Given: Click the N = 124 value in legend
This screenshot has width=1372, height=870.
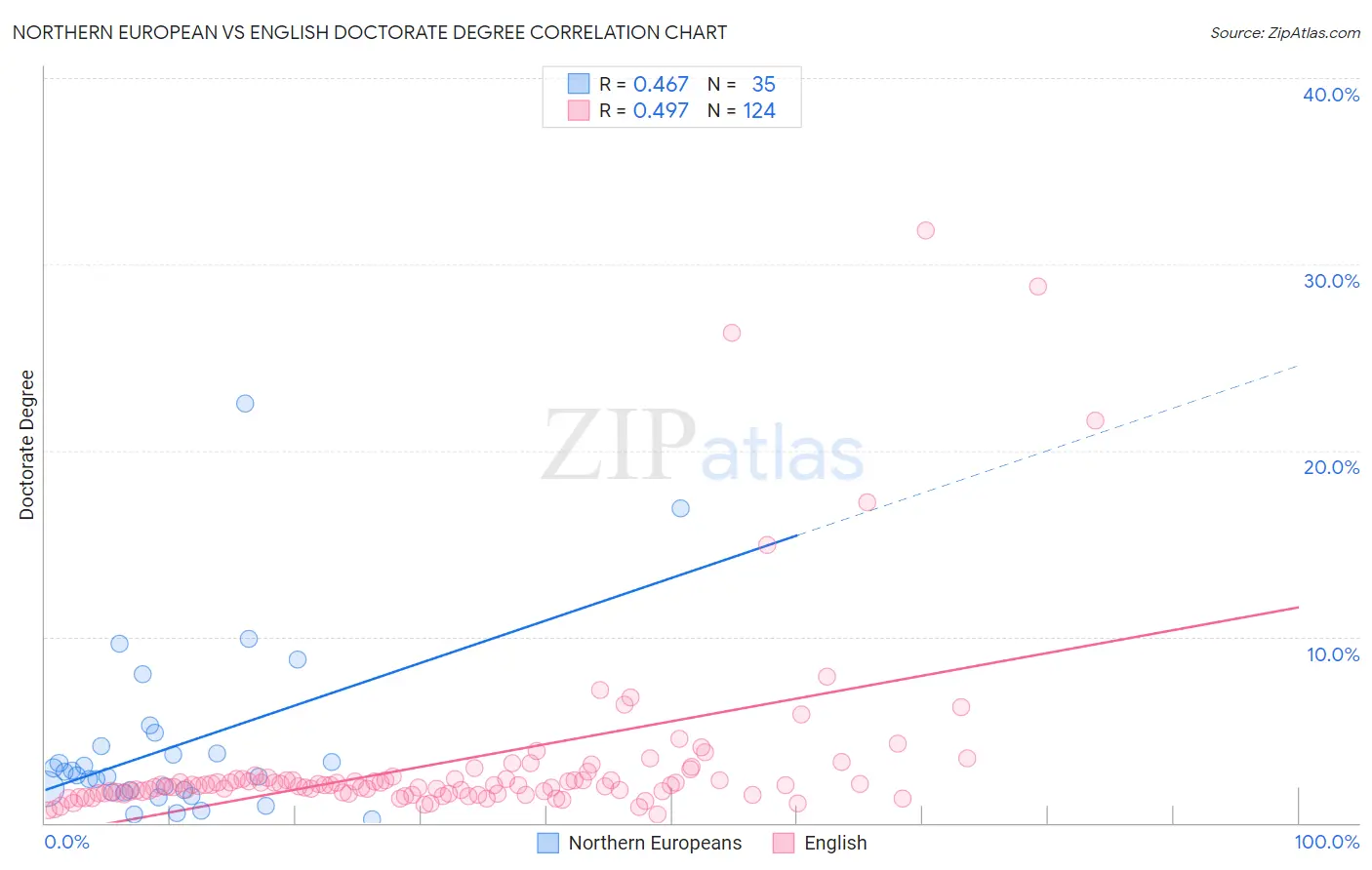Looking at the screenshot, I should (x=742, y=110).
